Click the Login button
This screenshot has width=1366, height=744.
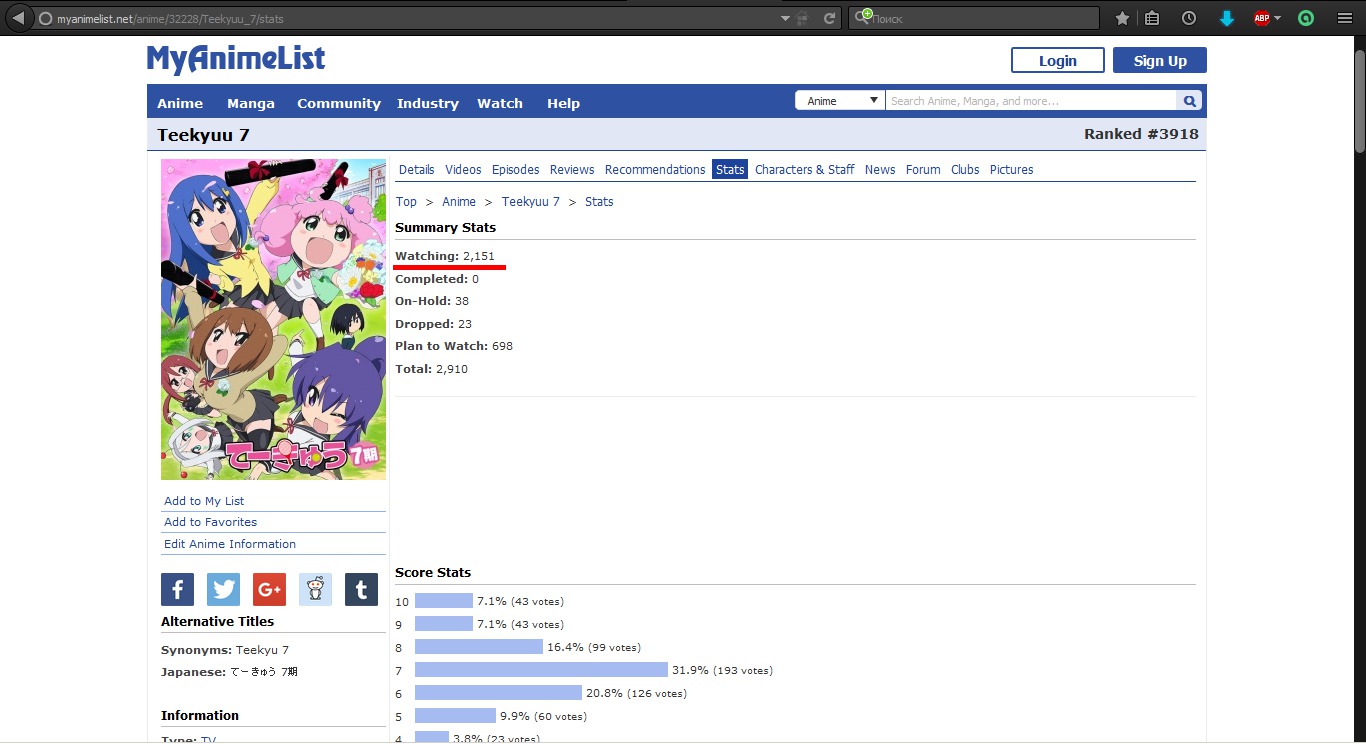[x=1057, y=61]
